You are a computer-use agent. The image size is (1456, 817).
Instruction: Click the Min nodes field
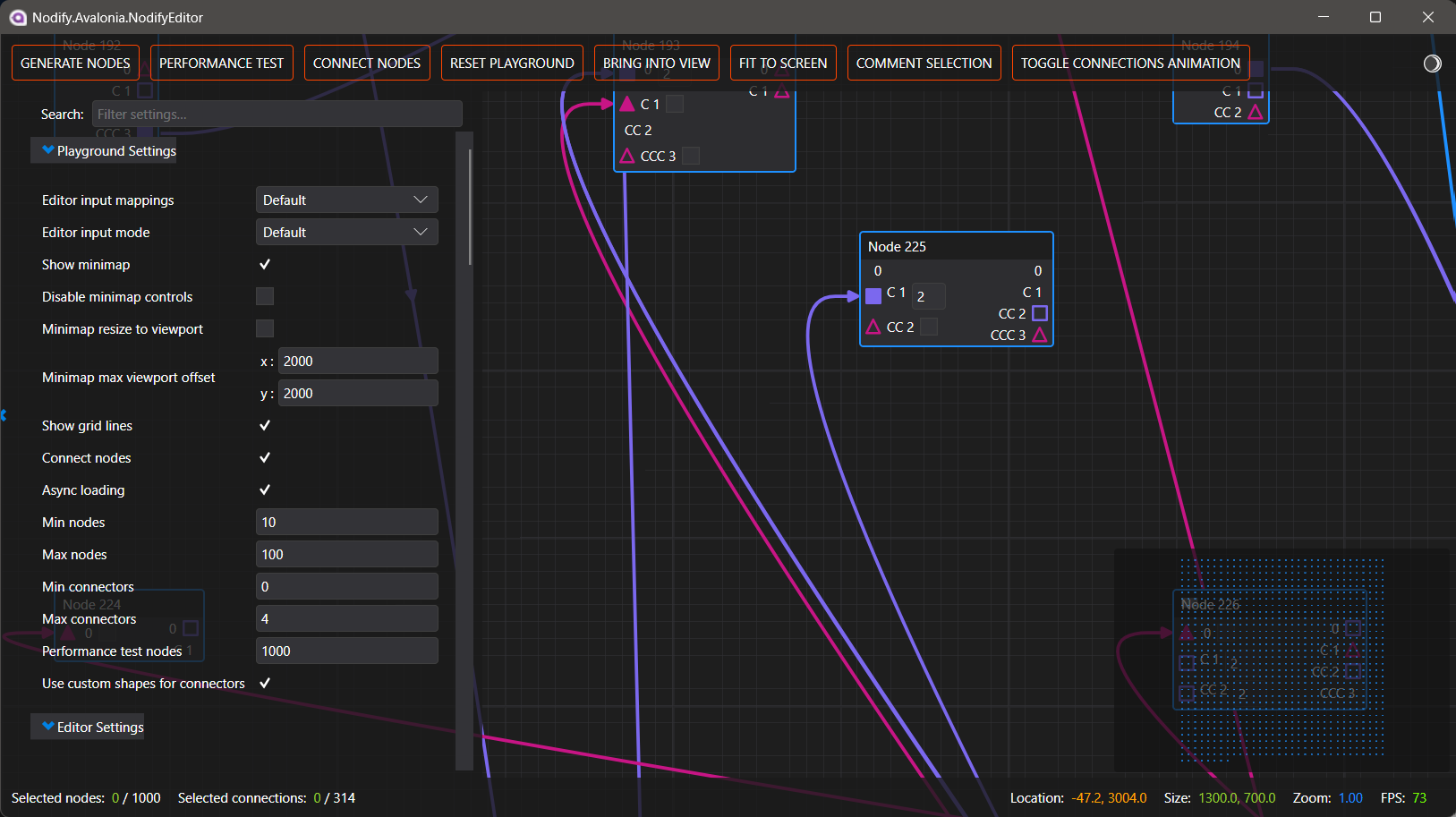pos(347,522)
